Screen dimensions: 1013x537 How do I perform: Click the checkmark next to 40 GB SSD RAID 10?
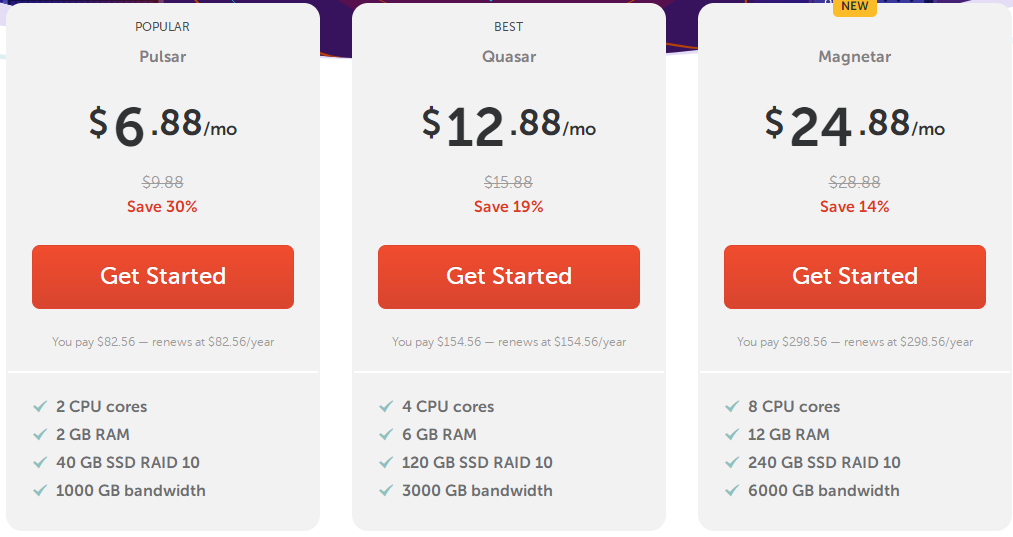click(x=40, y=462)
